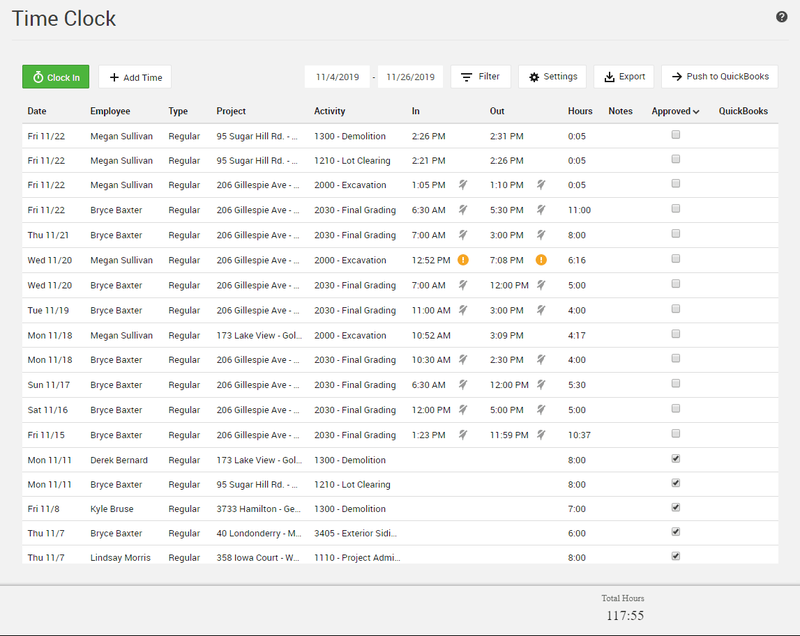Click the 3405 - Exterior Siding activity

click(x=356, y=533)
